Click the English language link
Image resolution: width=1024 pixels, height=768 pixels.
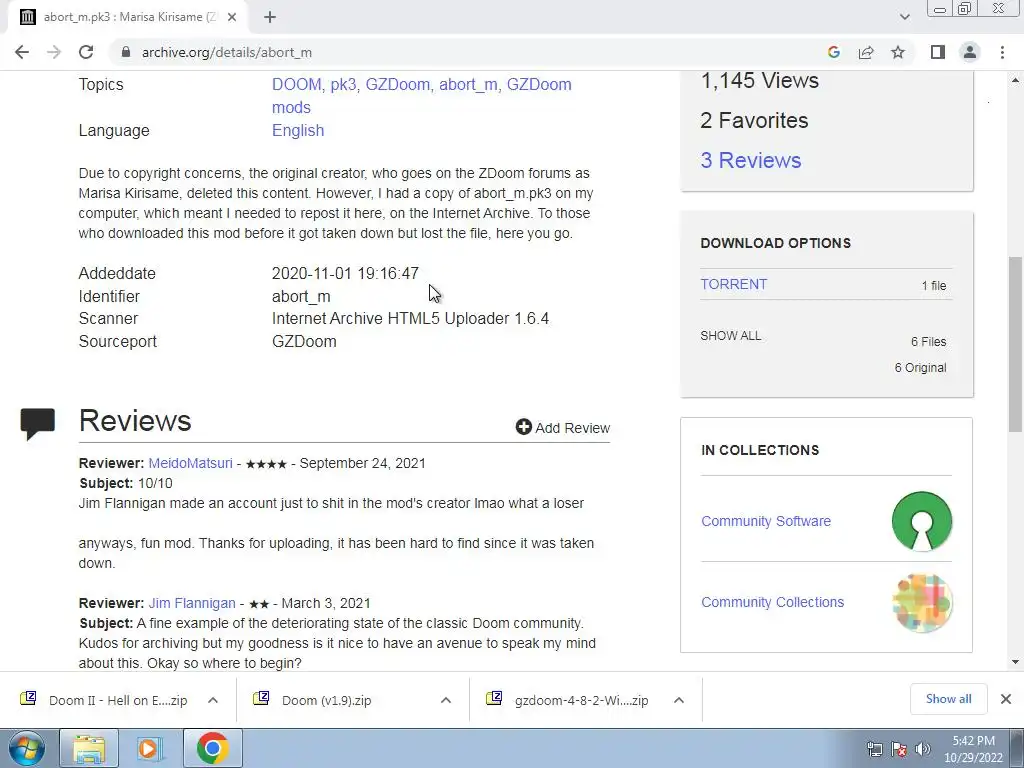[x=298, y=131]
